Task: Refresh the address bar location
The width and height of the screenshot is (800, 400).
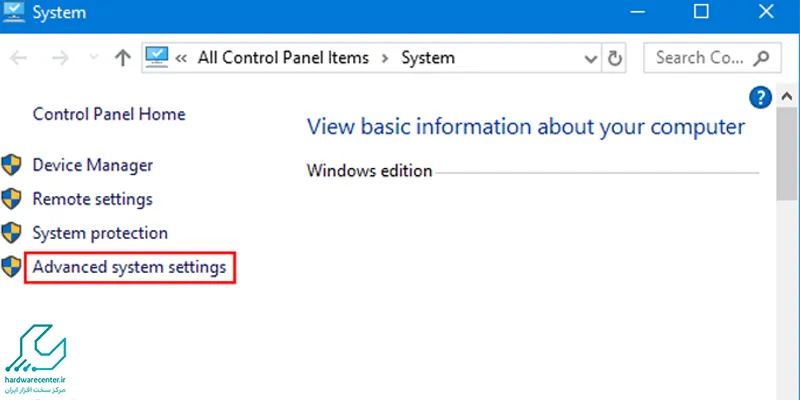Action: (x=616, y=58)
